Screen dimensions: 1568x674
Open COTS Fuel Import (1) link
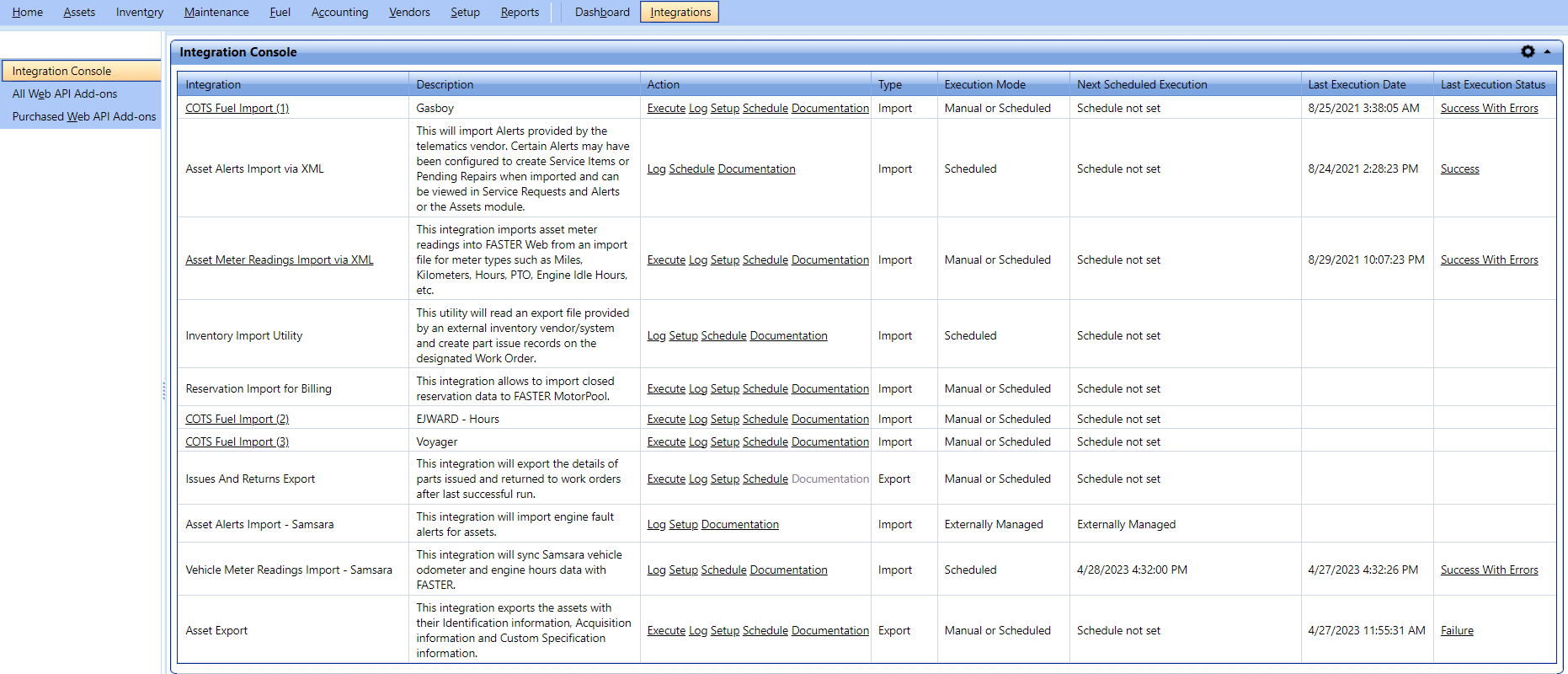tap(237, 108)
